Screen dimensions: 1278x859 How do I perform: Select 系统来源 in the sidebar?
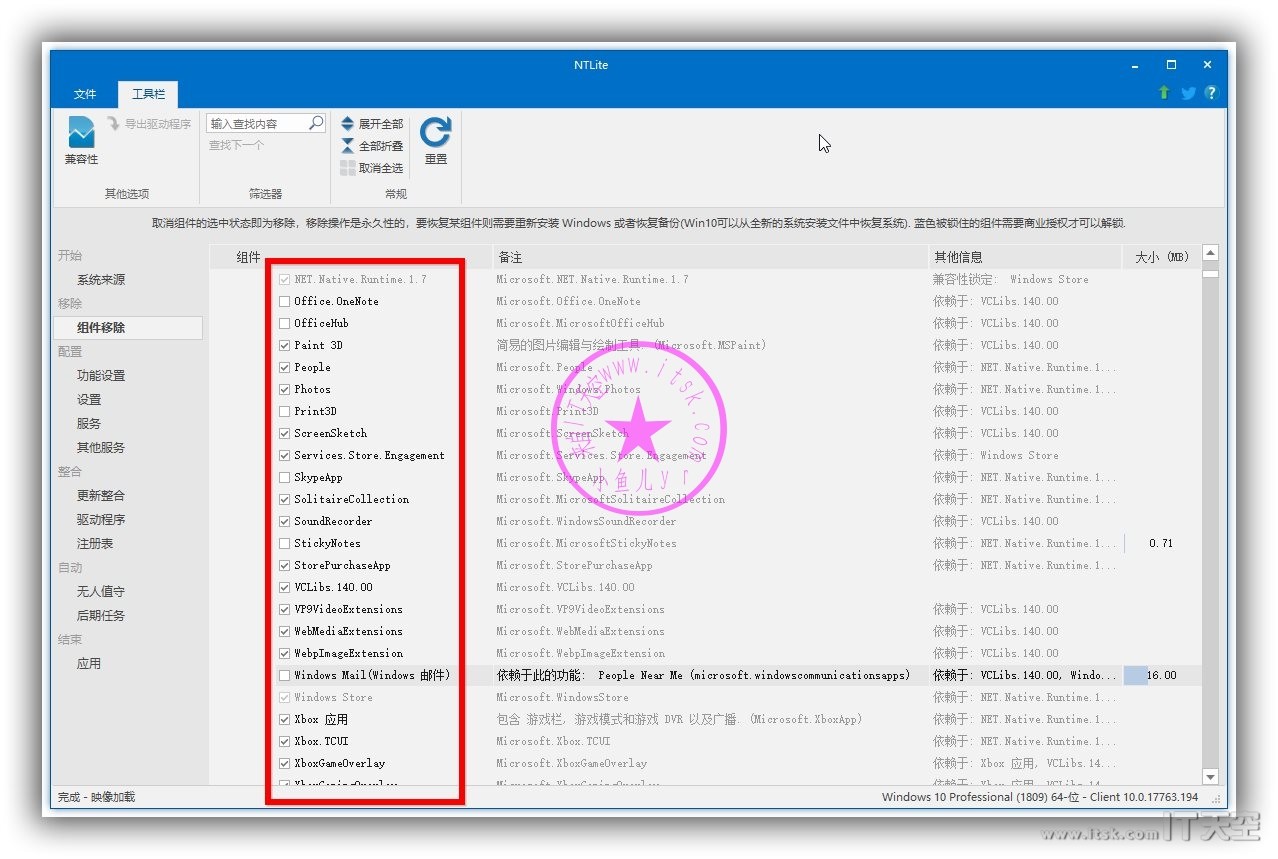tap(101, 280)
